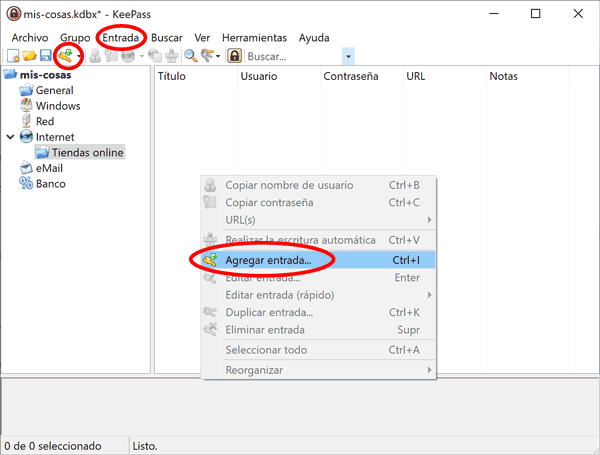Click the eMail envelope group icon
The height and width of the screenshot is (455, 600).
(26, 168)
